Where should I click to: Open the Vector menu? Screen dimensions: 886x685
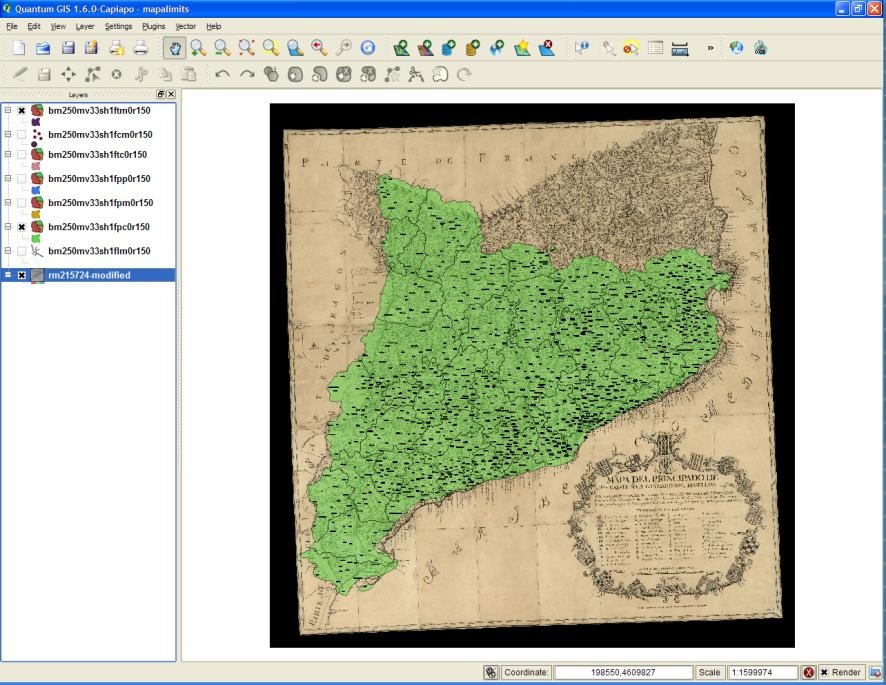click(x=185, y=26)
